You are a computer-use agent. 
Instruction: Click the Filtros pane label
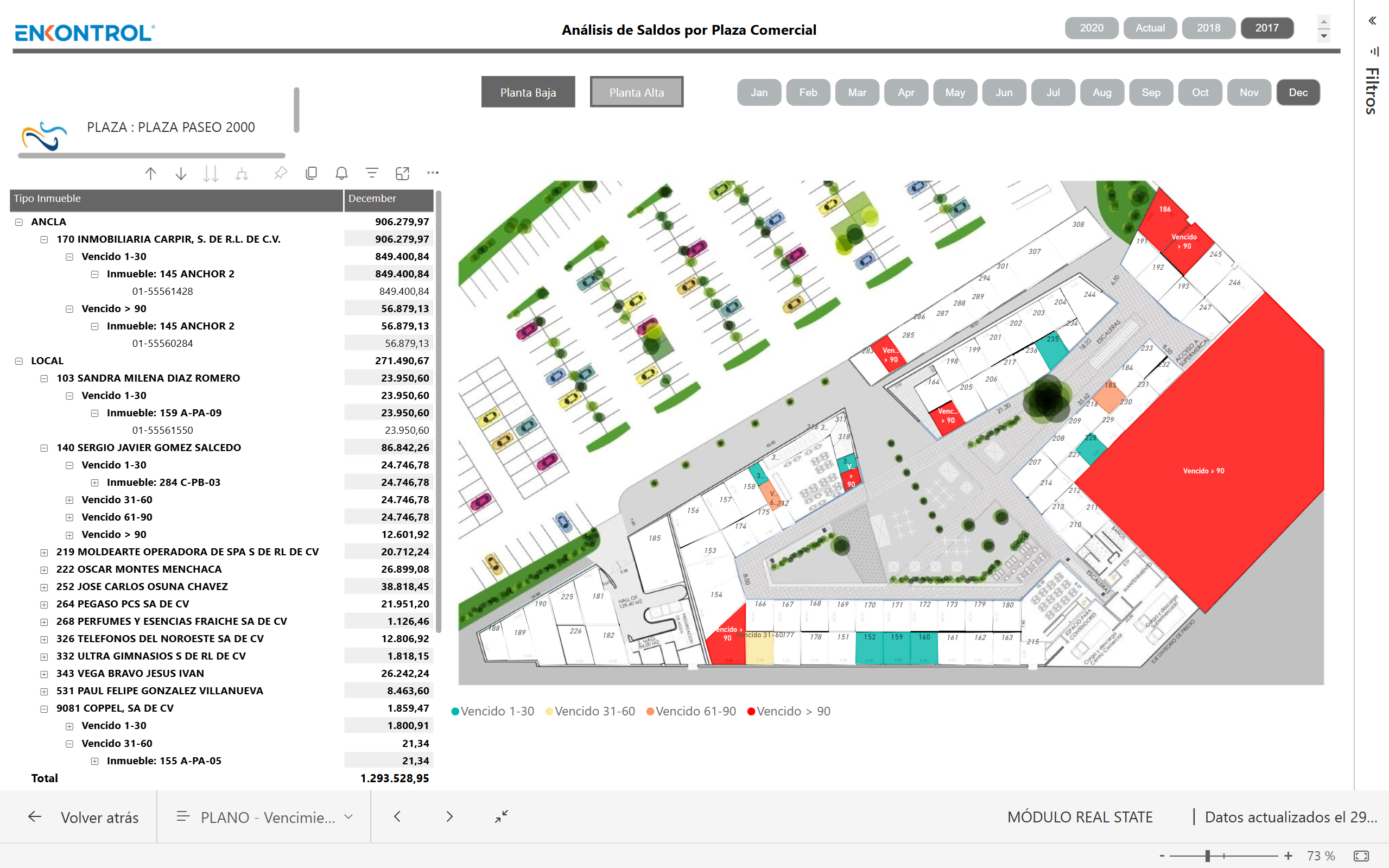(1372, 91)
